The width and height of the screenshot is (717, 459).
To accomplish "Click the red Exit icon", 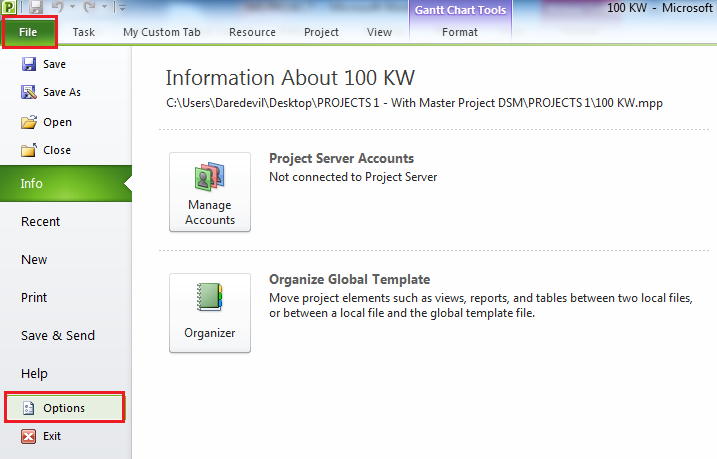I will [28, 436].
